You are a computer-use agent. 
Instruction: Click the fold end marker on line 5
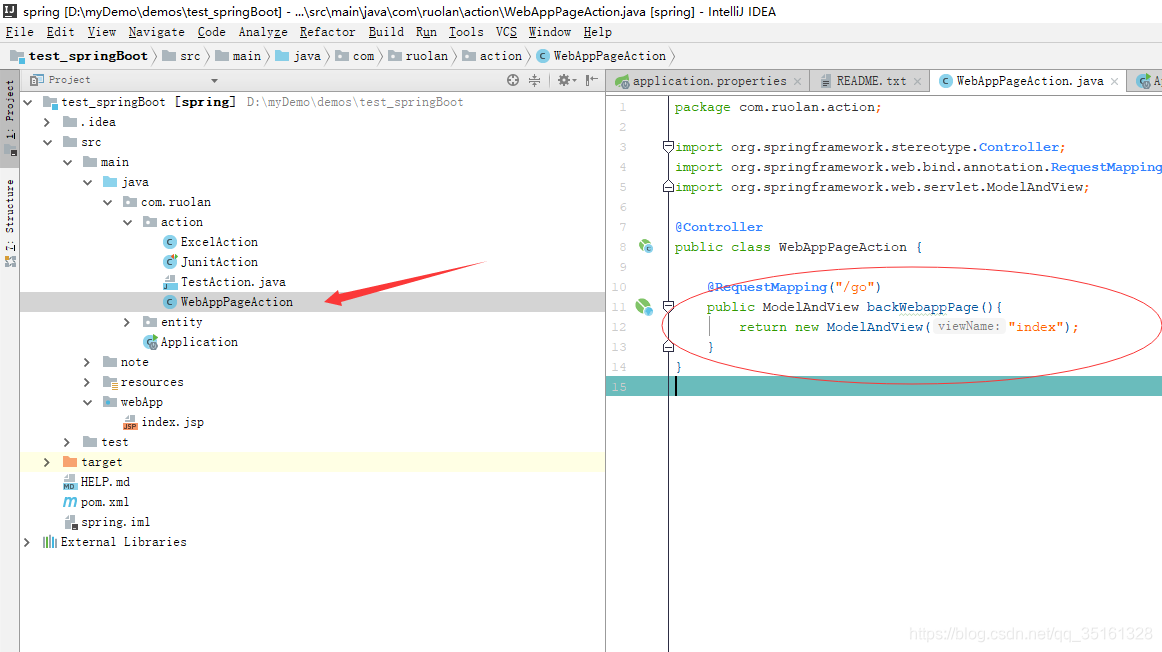click(x=668, y=187)
